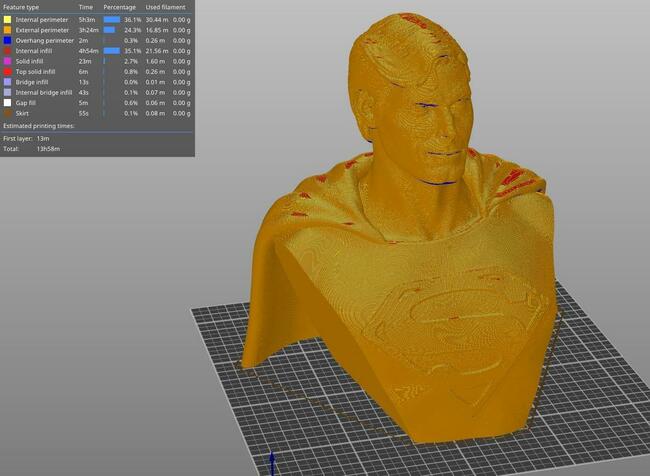
Task: Click the orange External perimeter swatch
Action: click(7, 29)
